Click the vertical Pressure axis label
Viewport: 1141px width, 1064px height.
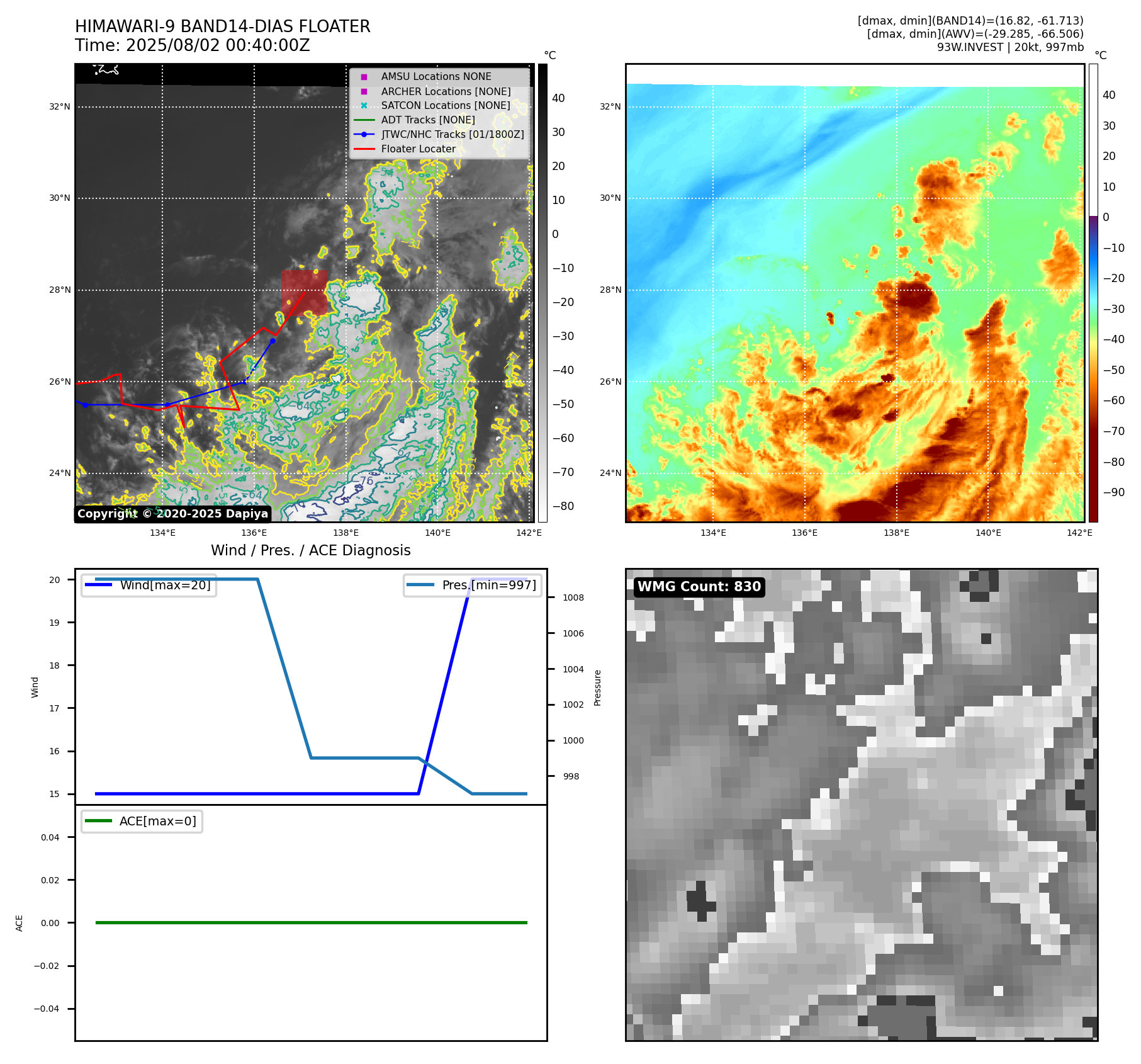[x=598, y=688]
